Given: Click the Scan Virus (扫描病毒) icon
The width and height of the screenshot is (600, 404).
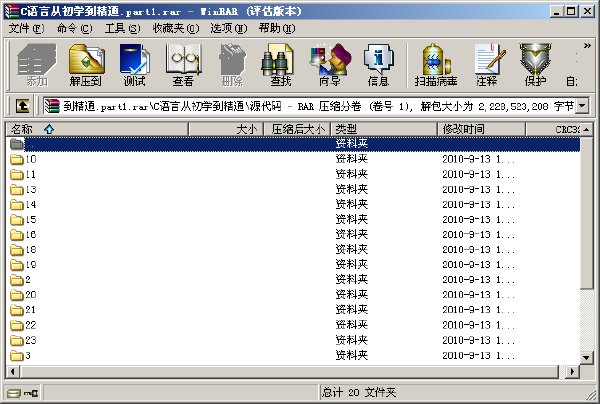Looking at the screenshot, I should coord(436,65).
